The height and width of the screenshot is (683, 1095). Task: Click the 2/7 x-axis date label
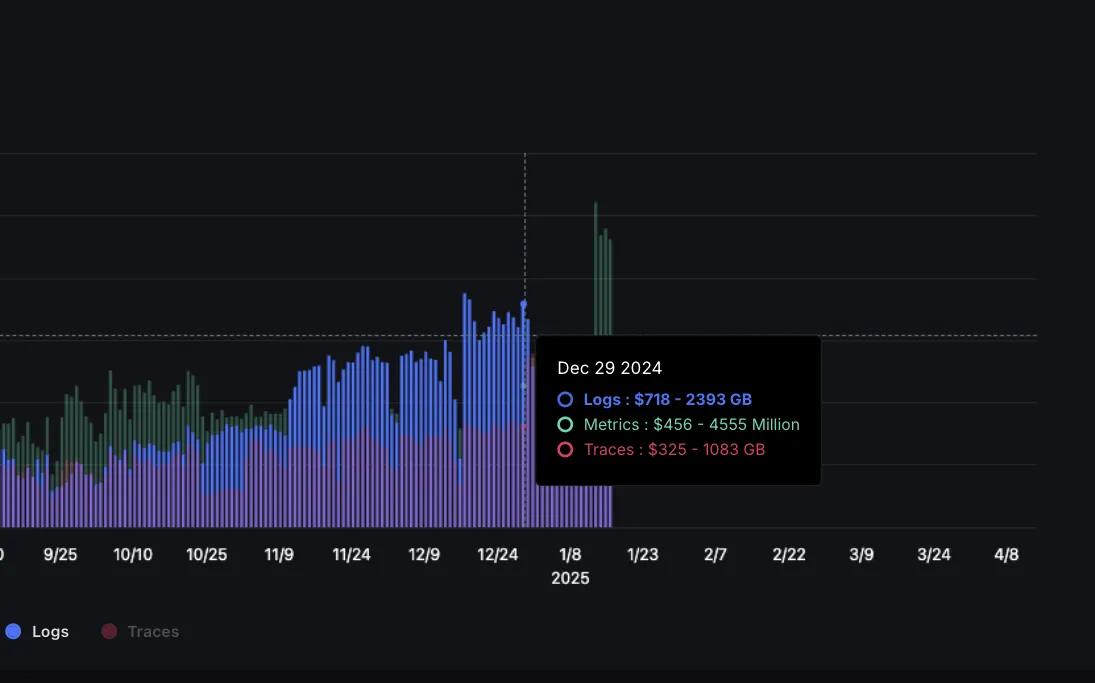(715, 555)
